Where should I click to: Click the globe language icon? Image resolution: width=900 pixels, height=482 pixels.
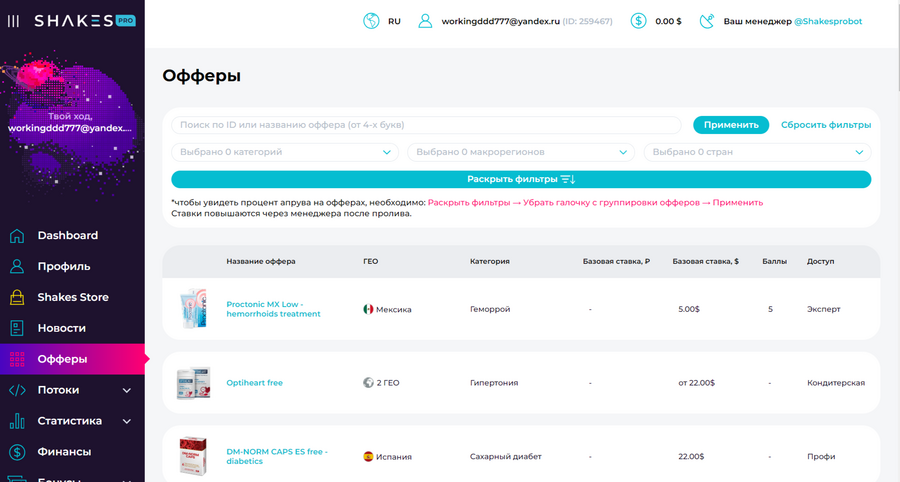pyautogui.click(x=371, y=21)
